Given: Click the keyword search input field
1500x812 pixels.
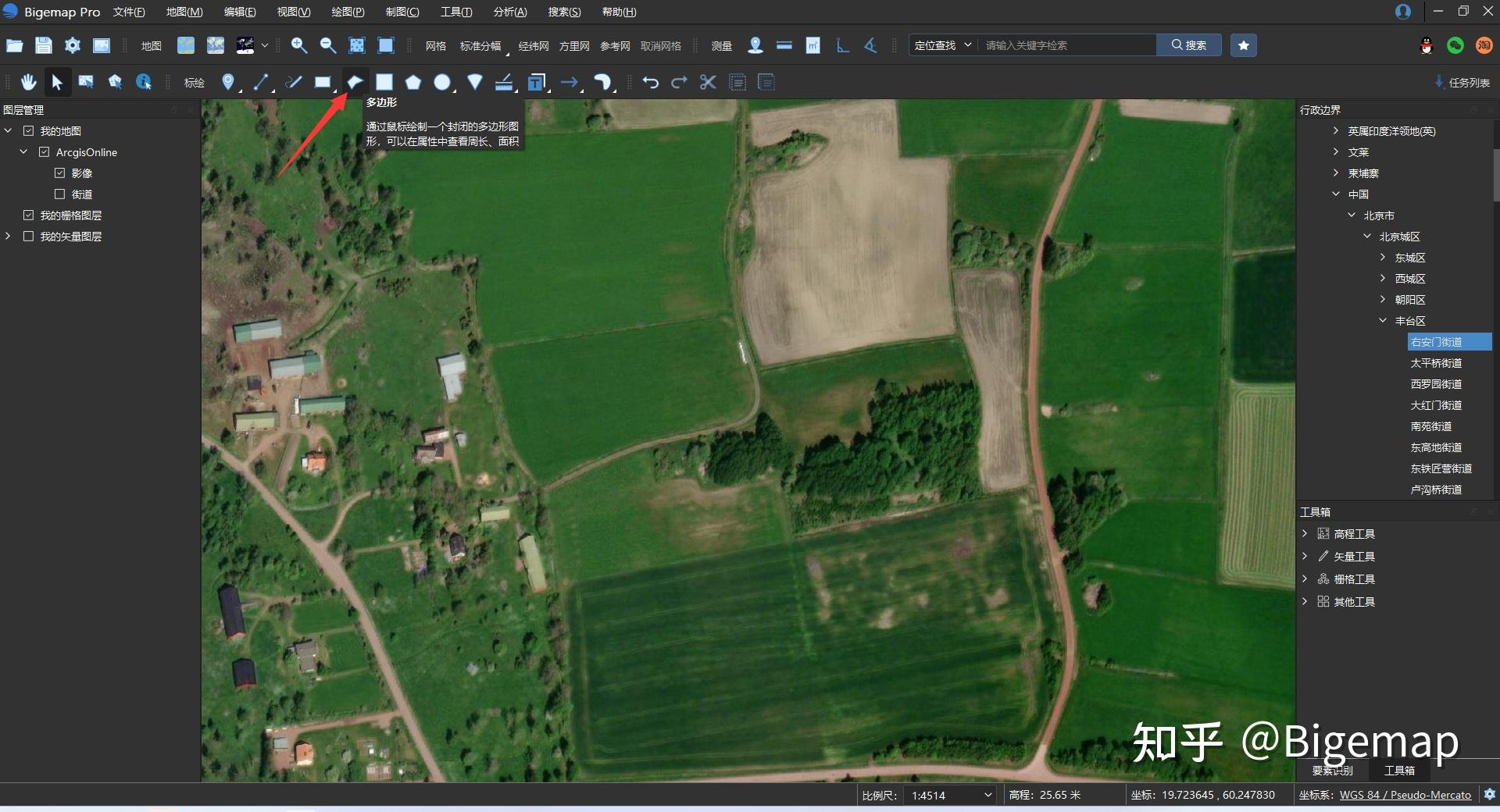Looking at the screenshot, I should click(x=1066, y=45).
